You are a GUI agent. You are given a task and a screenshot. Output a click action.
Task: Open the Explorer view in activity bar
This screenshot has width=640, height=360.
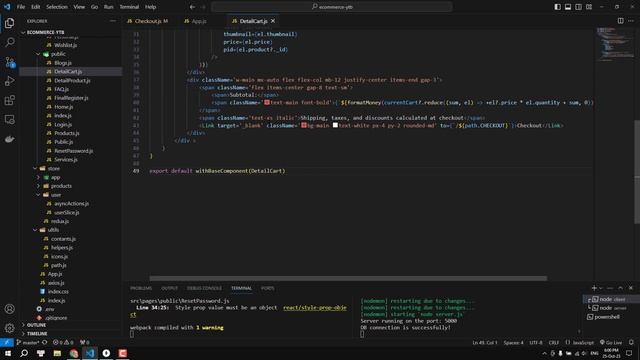(10, 23)
